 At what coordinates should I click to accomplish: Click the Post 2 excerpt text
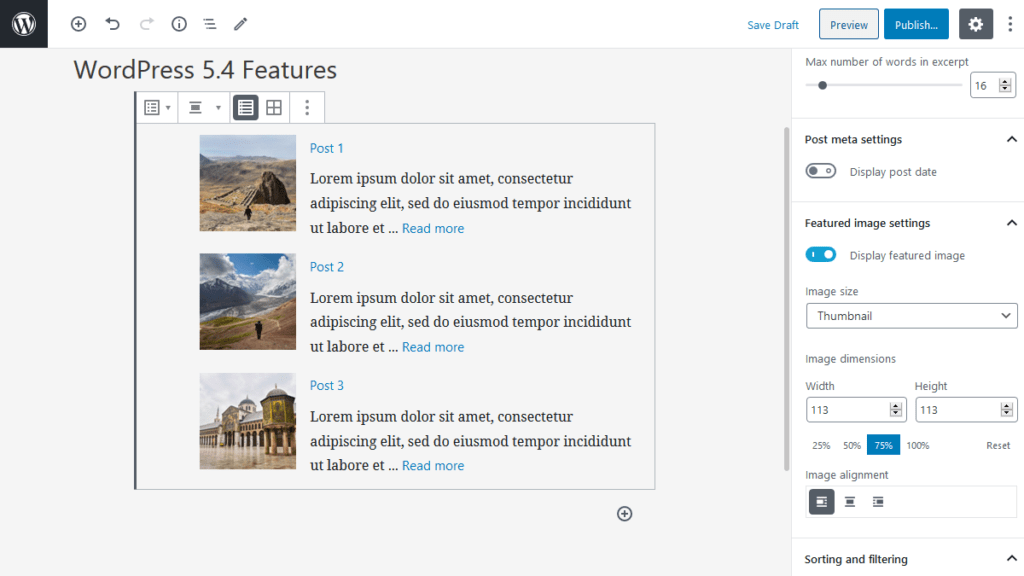click(470, 322)
